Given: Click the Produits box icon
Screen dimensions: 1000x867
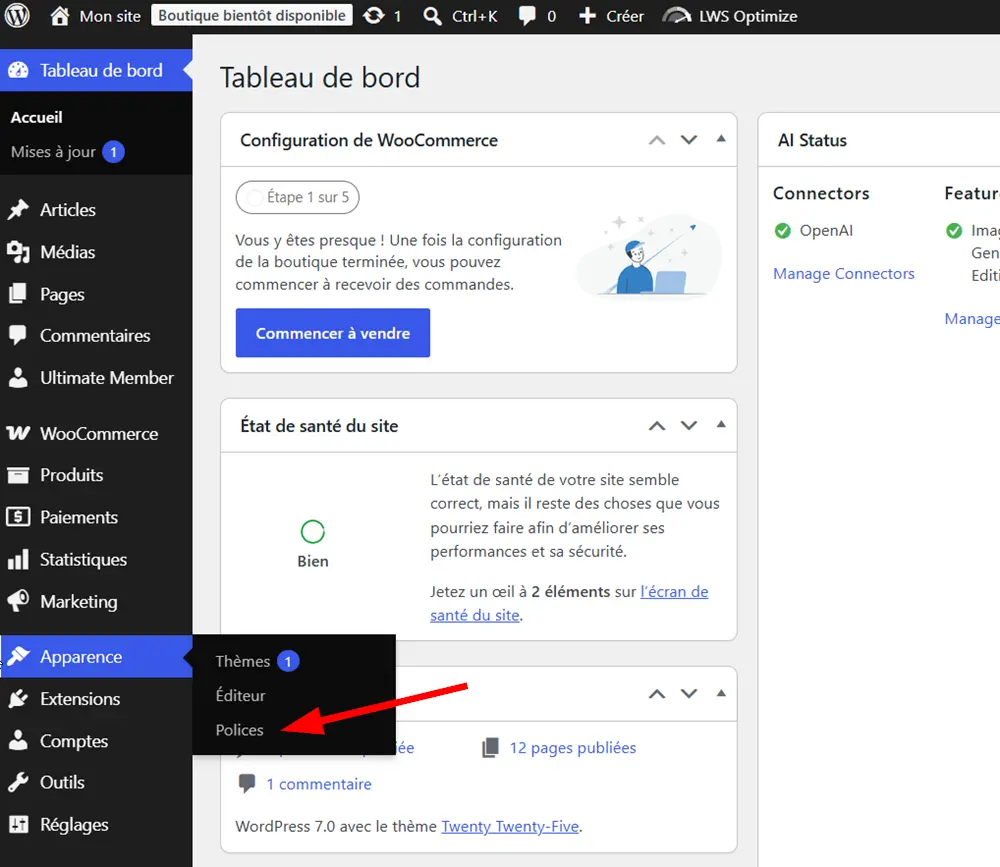Looking at the screenshot, I should point(18,475).
